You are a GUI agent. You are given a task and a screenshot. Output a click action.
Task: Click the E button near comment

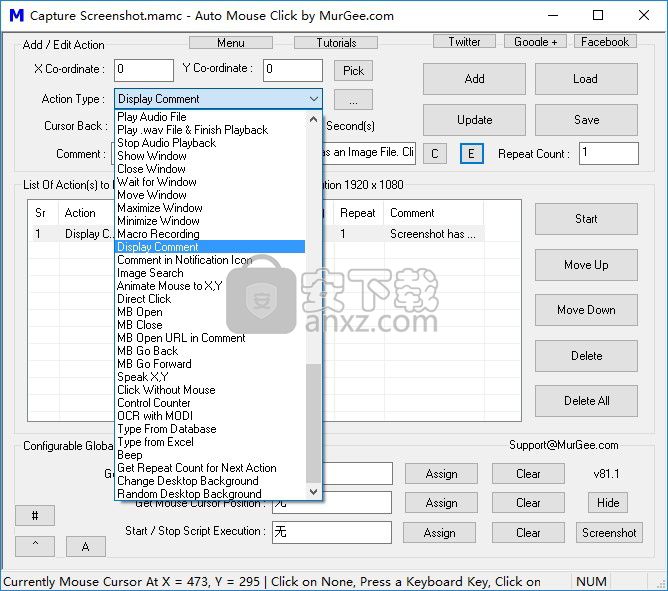click(472, 153)
